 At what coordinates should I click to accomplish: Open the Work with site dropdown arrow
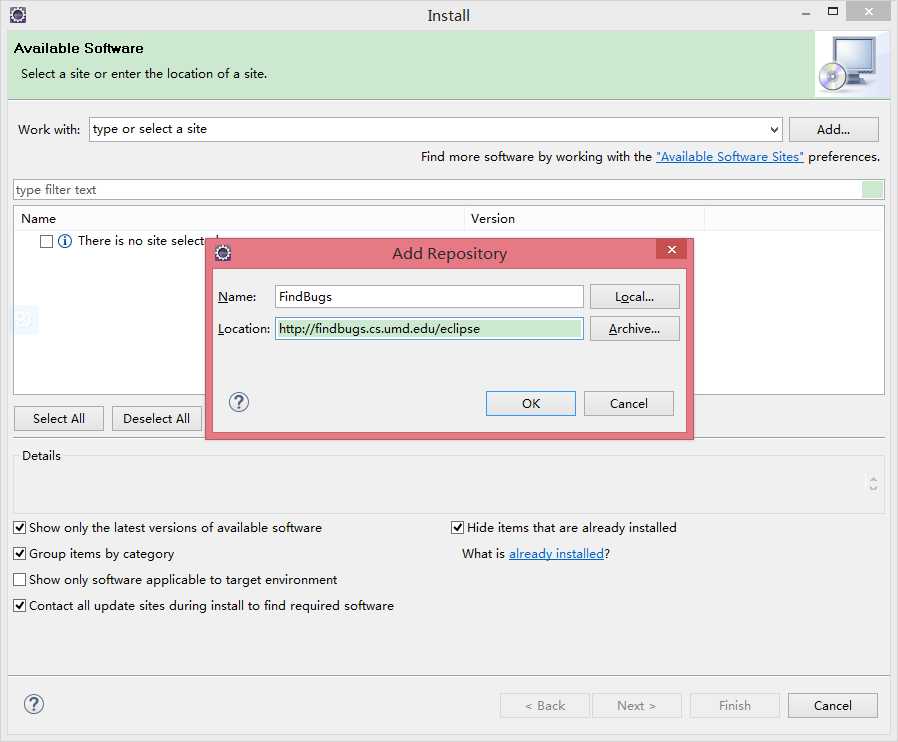click(774, 129)
